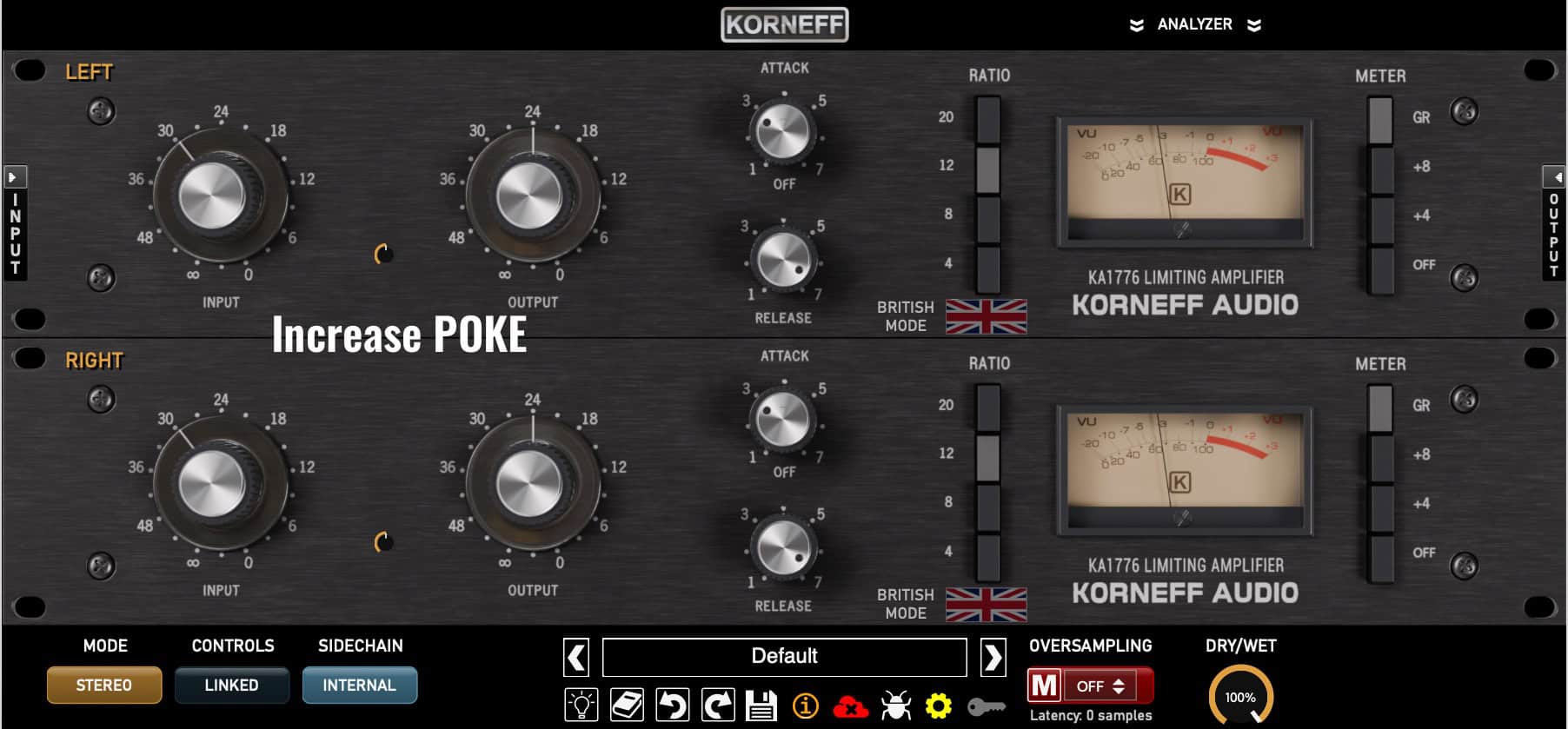Click the INTERNAL sidechain button

click(359, 685)
